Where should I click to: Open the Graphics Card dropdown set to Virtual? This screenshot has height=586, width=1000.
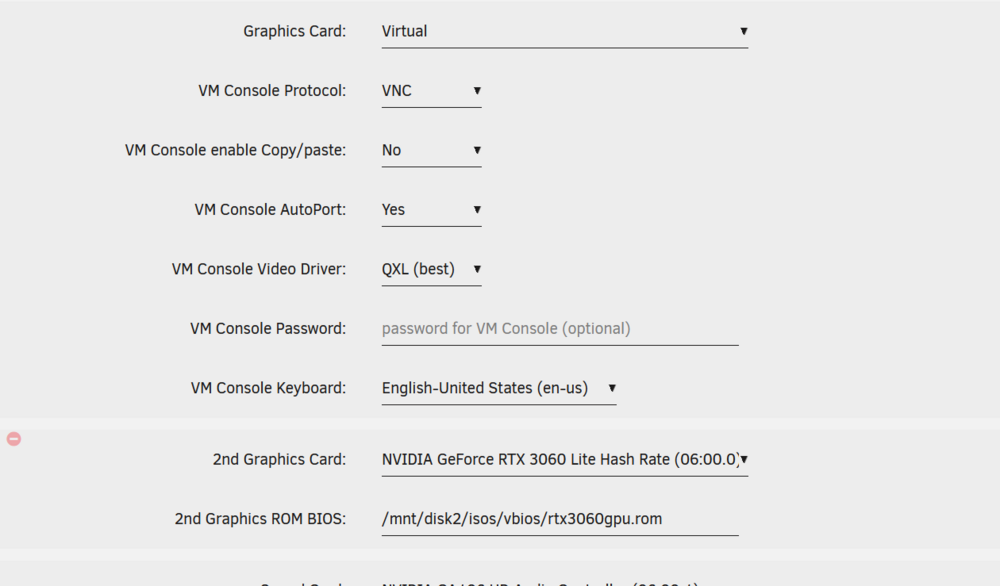(x=564, y=31)
